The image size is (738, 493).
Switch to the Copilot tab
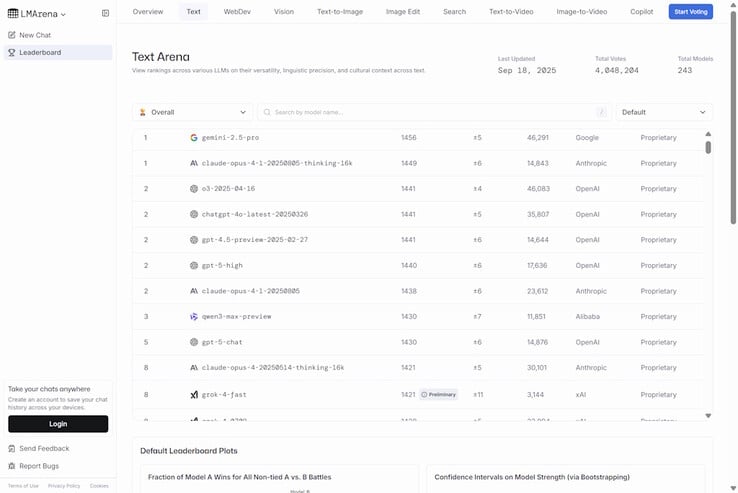[642, 11]
